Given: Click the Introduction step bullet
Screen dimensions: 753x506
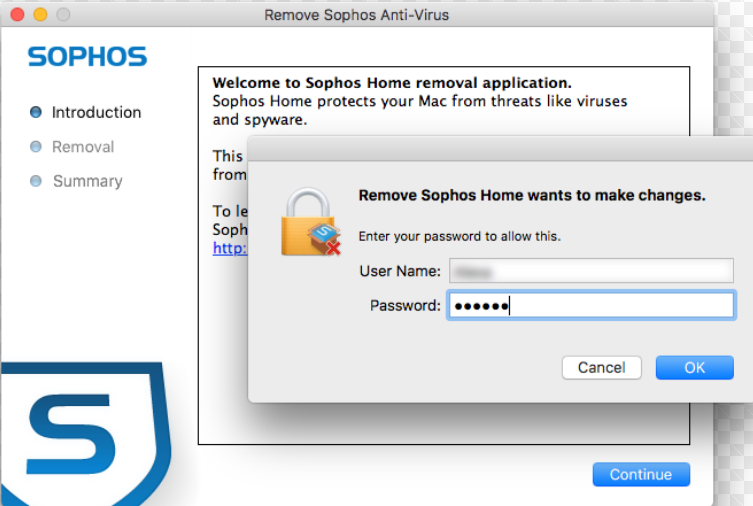Looking at the screenshot, I should coord(36,113).
